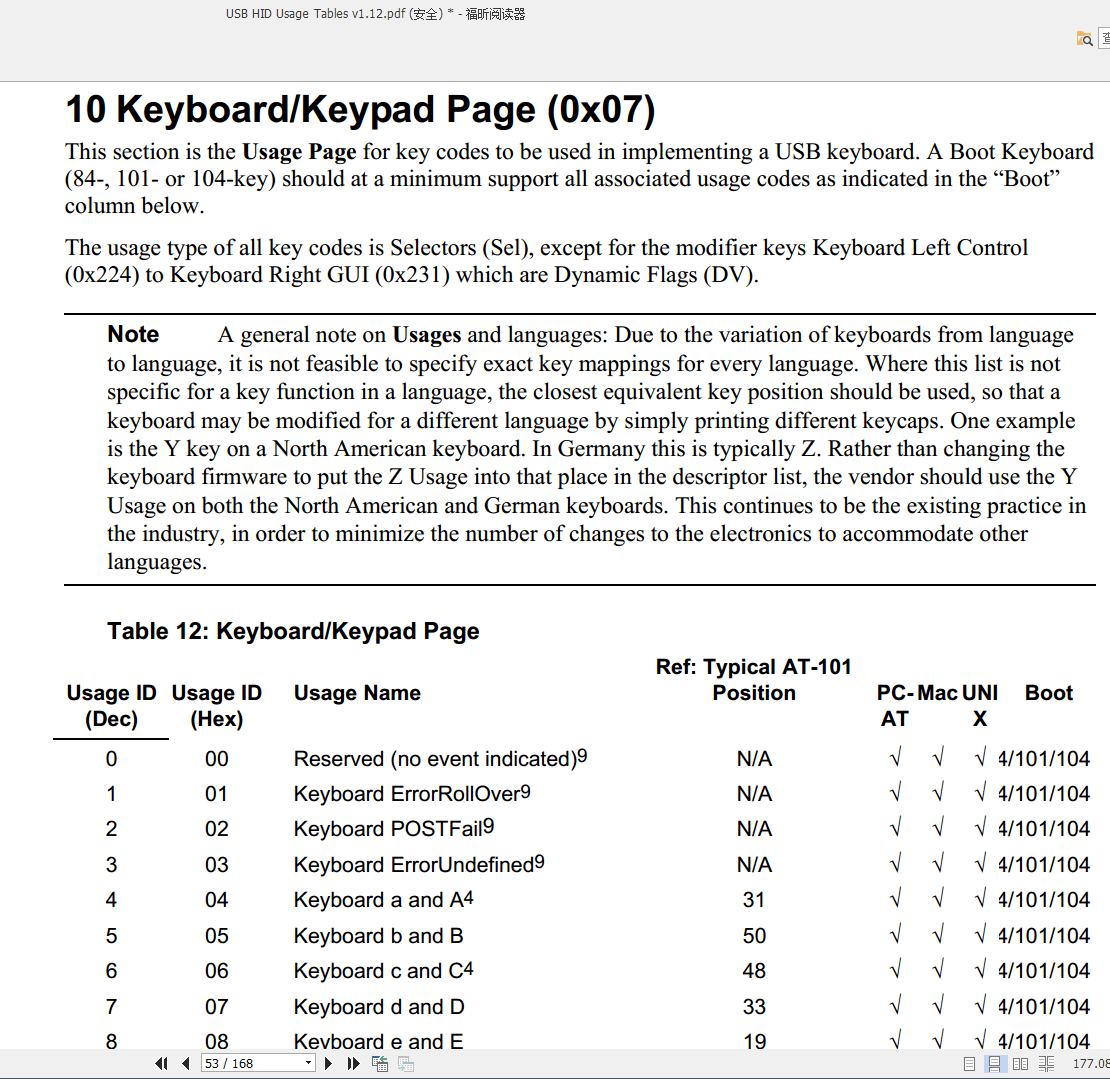This screenshot has height=1079, width=1110.
Task: Switch to single page view mode
Action: (x=969, y=1063)
